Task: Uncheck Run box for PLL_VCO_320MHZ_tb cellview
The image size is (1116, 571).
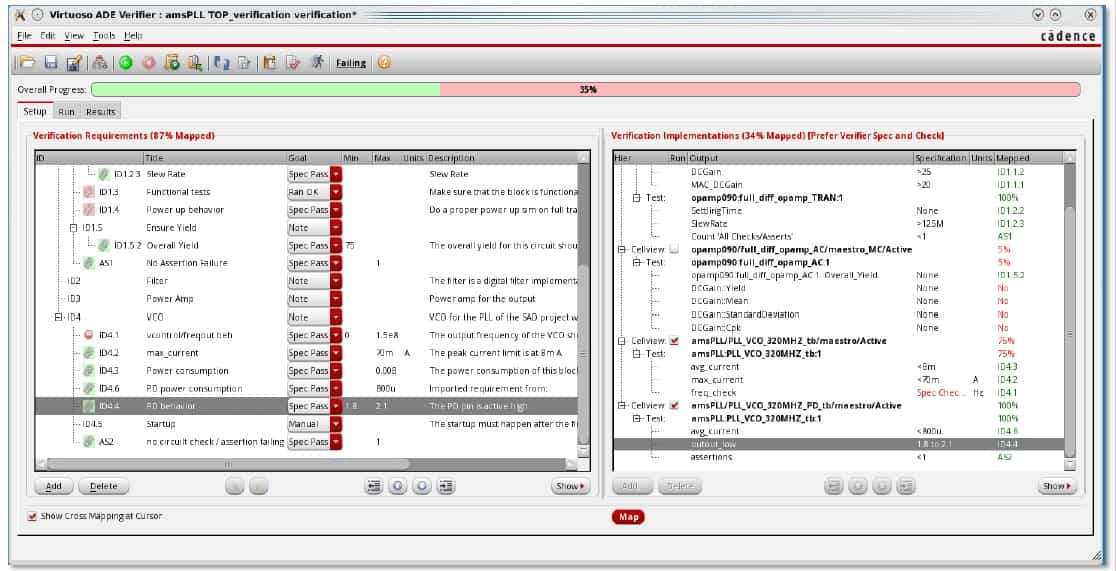Action: click(674, 341)
